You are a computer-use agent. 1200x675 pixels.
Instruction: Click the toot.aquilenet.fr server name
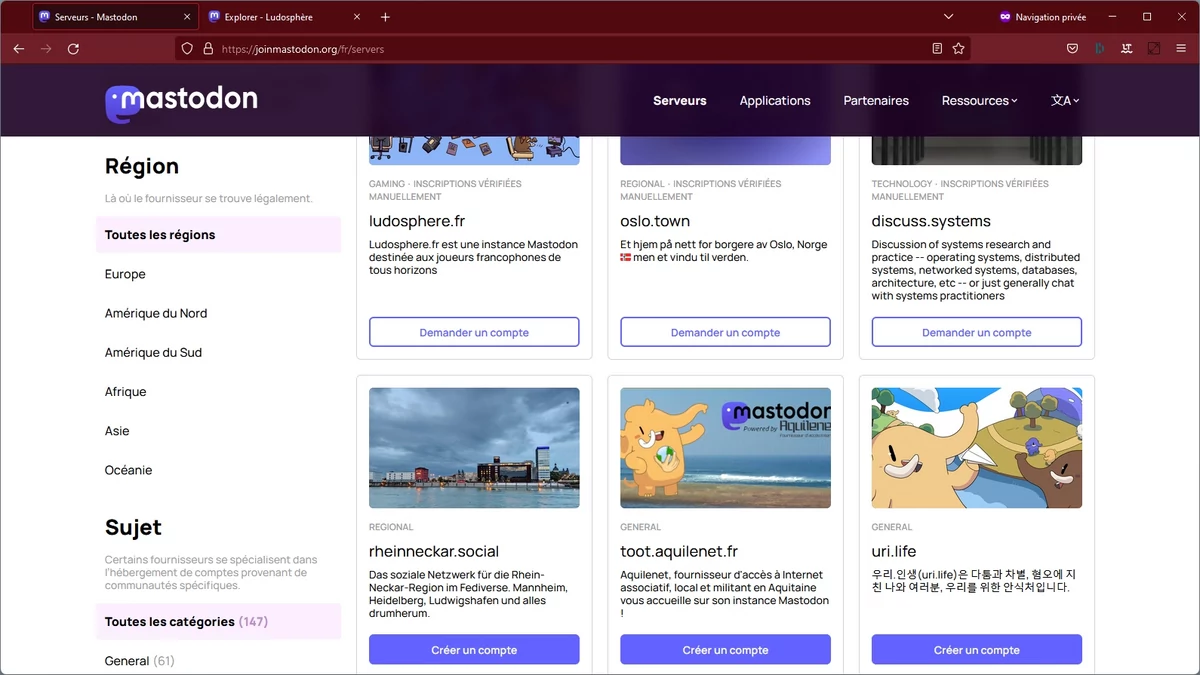(679, 551)
